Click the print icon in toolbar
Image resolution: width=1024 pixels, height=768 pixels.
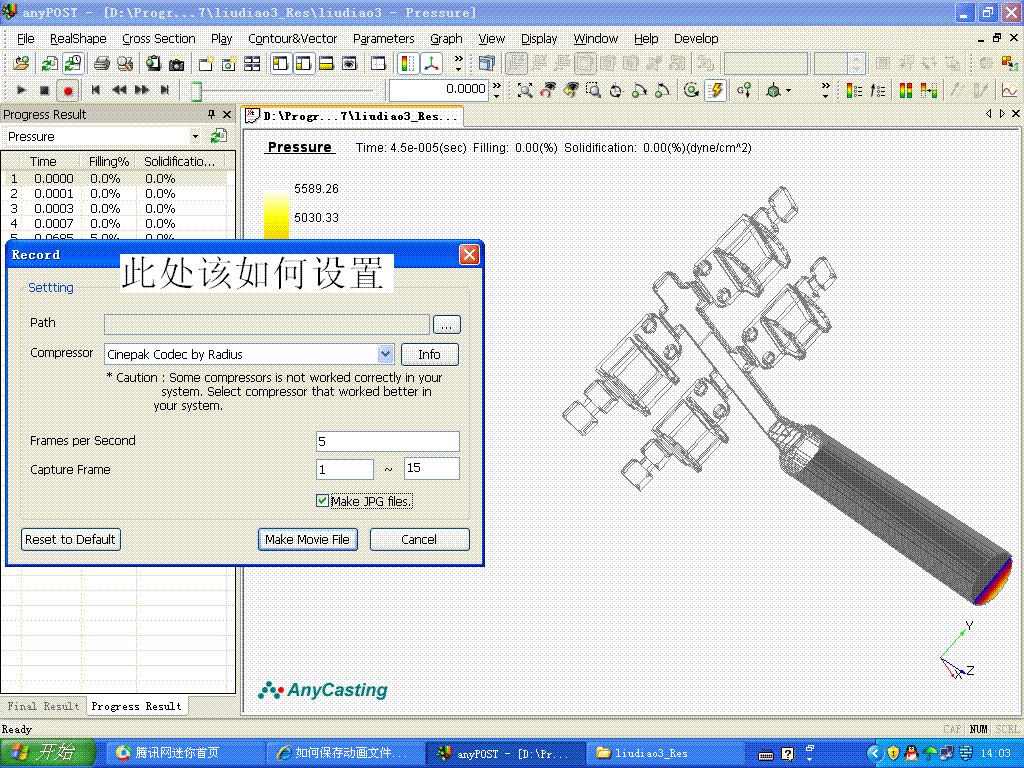[x=102, y=63]
